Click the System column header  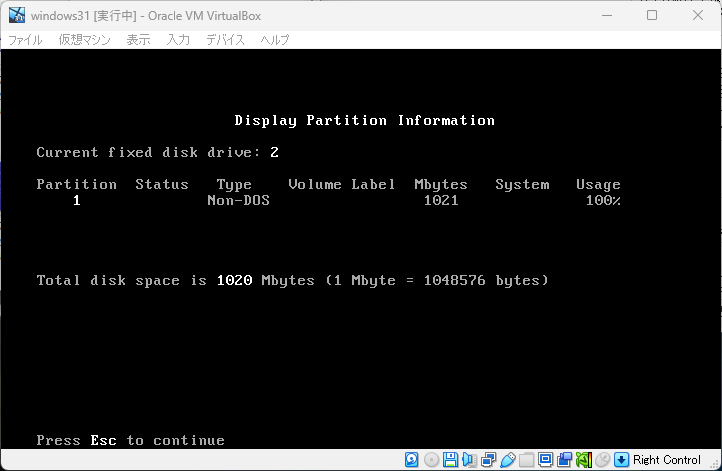pyautogui.click(x=522, y=185)
